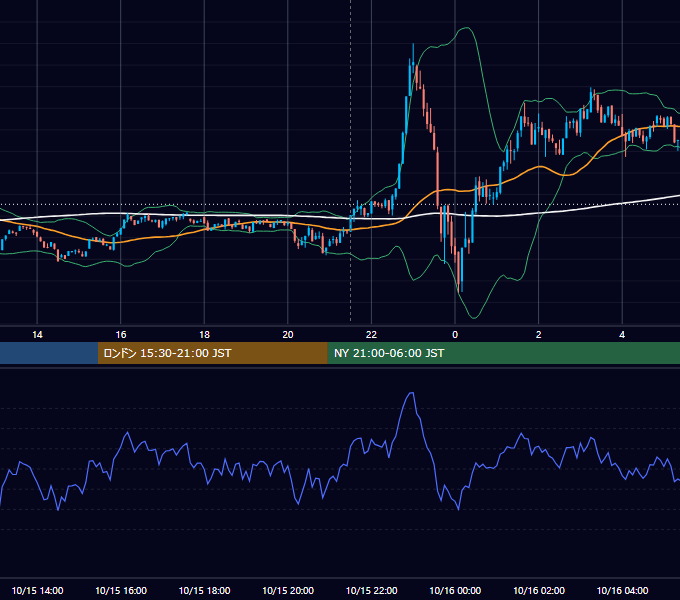680x600 pixels.
Task: Click the tallest blue candlestick spike's top
Action: (x=413, y=44)
